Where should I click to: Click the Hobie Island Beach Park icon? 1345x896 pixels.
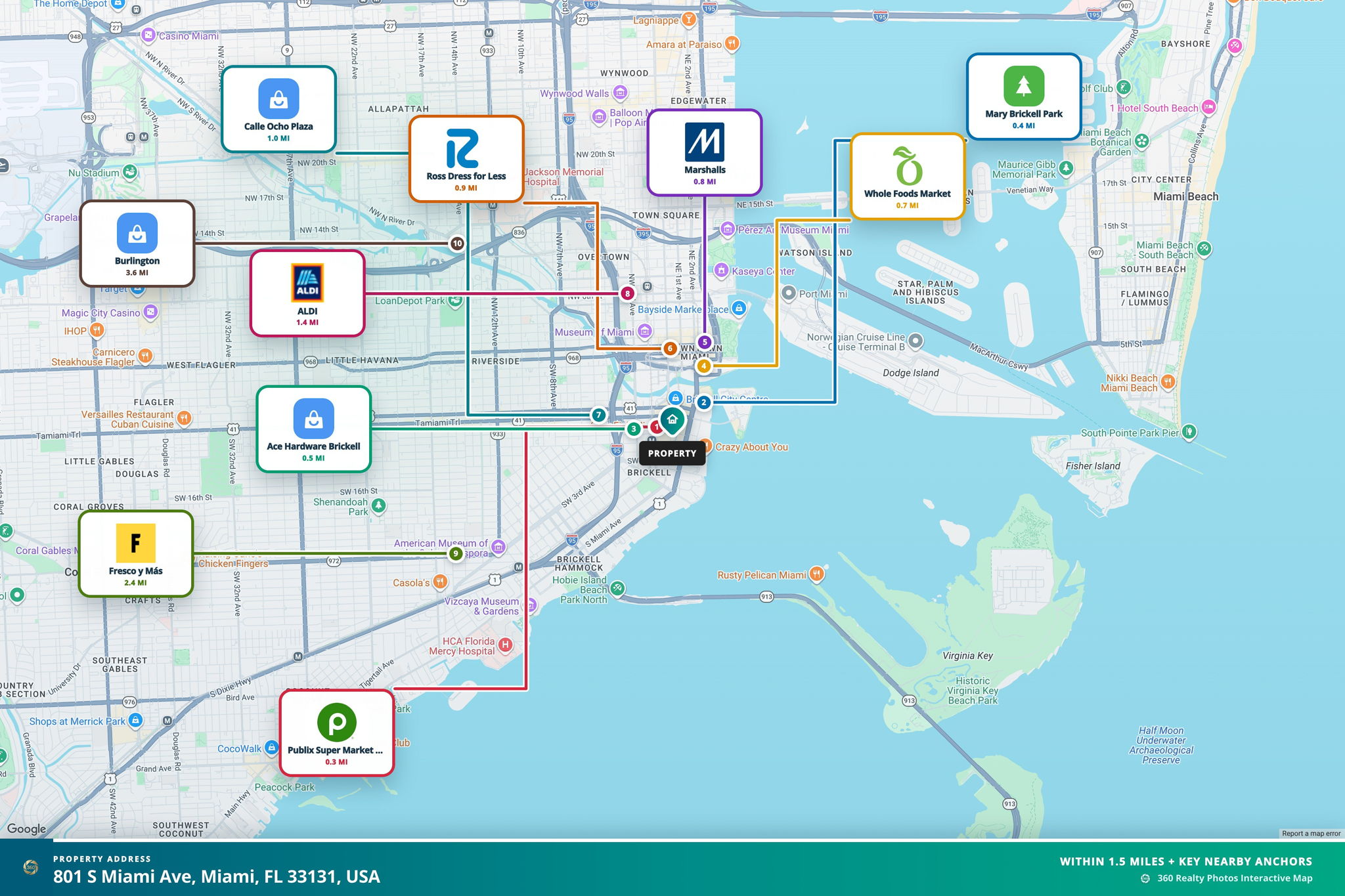pos(617,589)
